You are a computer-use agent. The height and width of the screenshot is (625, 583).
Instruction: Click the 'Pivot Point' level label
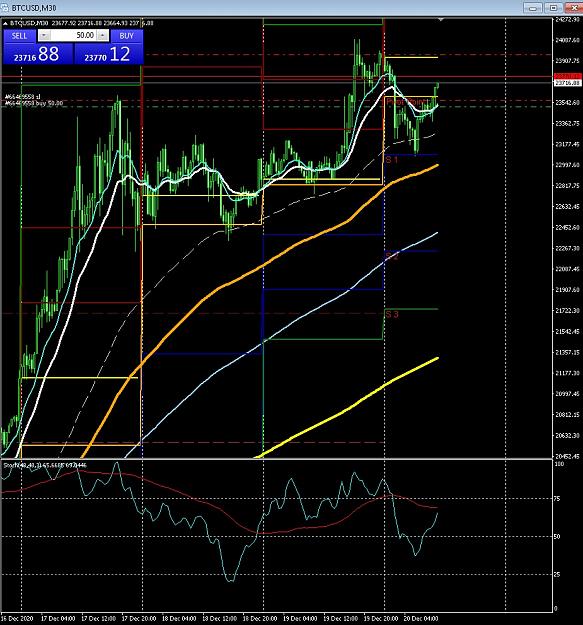coord(406,102)
